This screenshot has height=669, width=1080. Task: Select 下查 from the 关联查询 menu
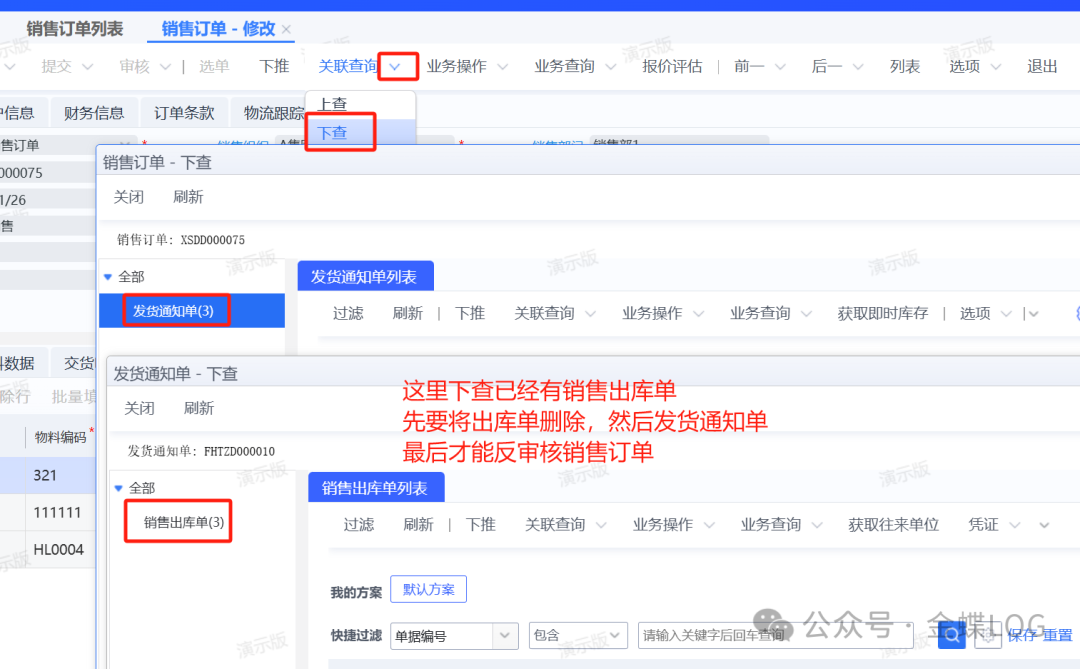pos(333,133)
